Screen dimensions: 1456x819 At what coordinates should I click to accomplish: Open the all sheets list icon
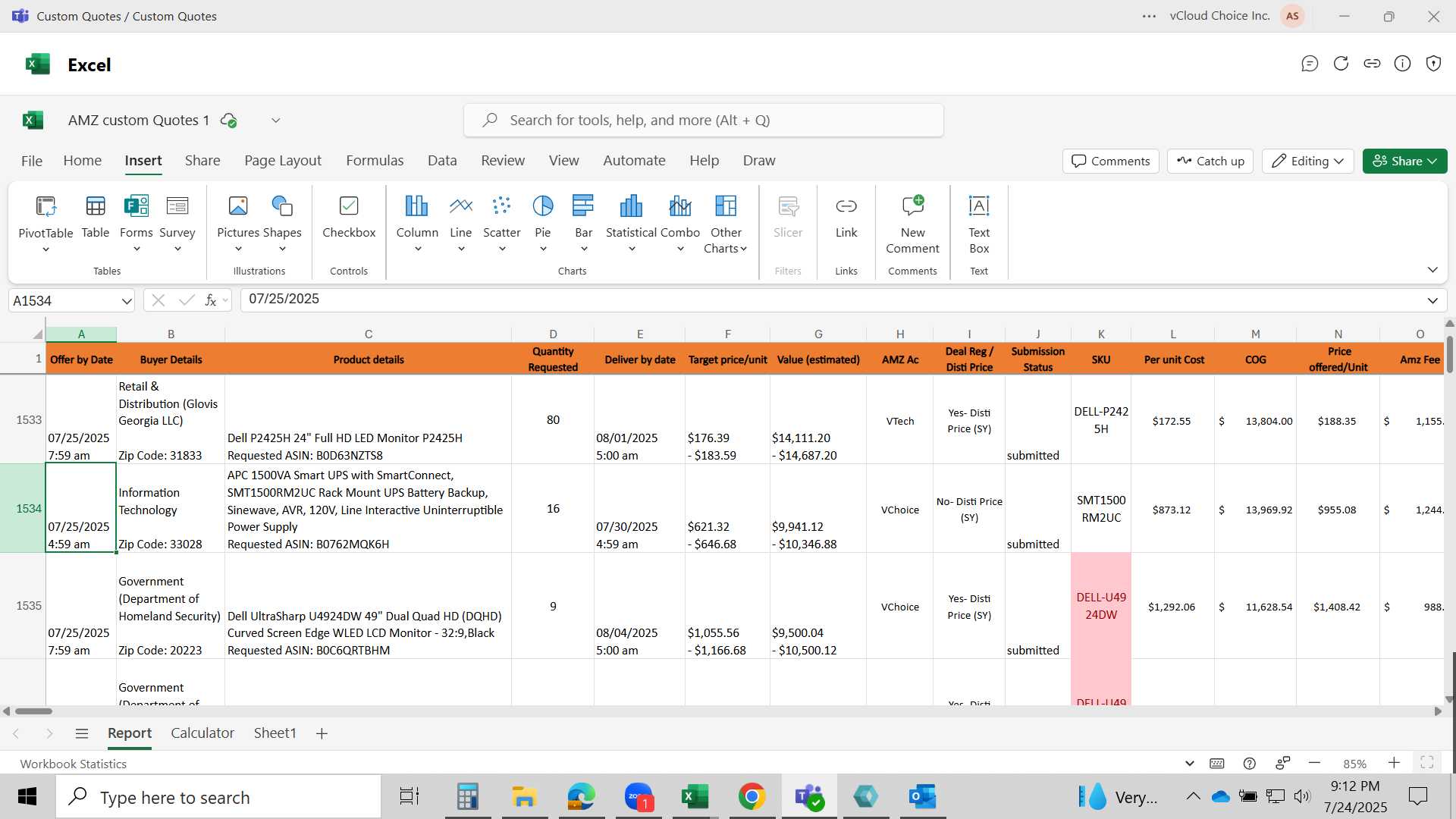point(82,733)
